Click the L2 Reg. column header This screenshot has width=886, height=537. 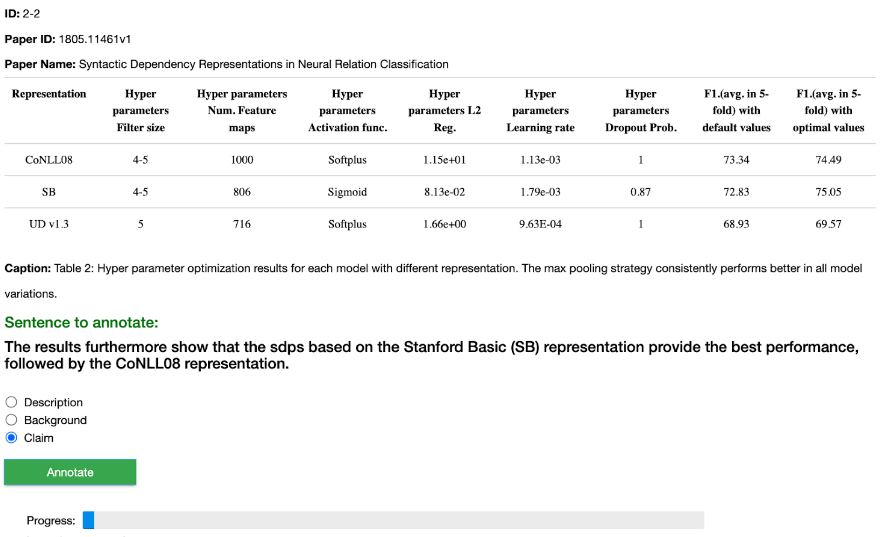pyautogui.click(x=444, y=111)
